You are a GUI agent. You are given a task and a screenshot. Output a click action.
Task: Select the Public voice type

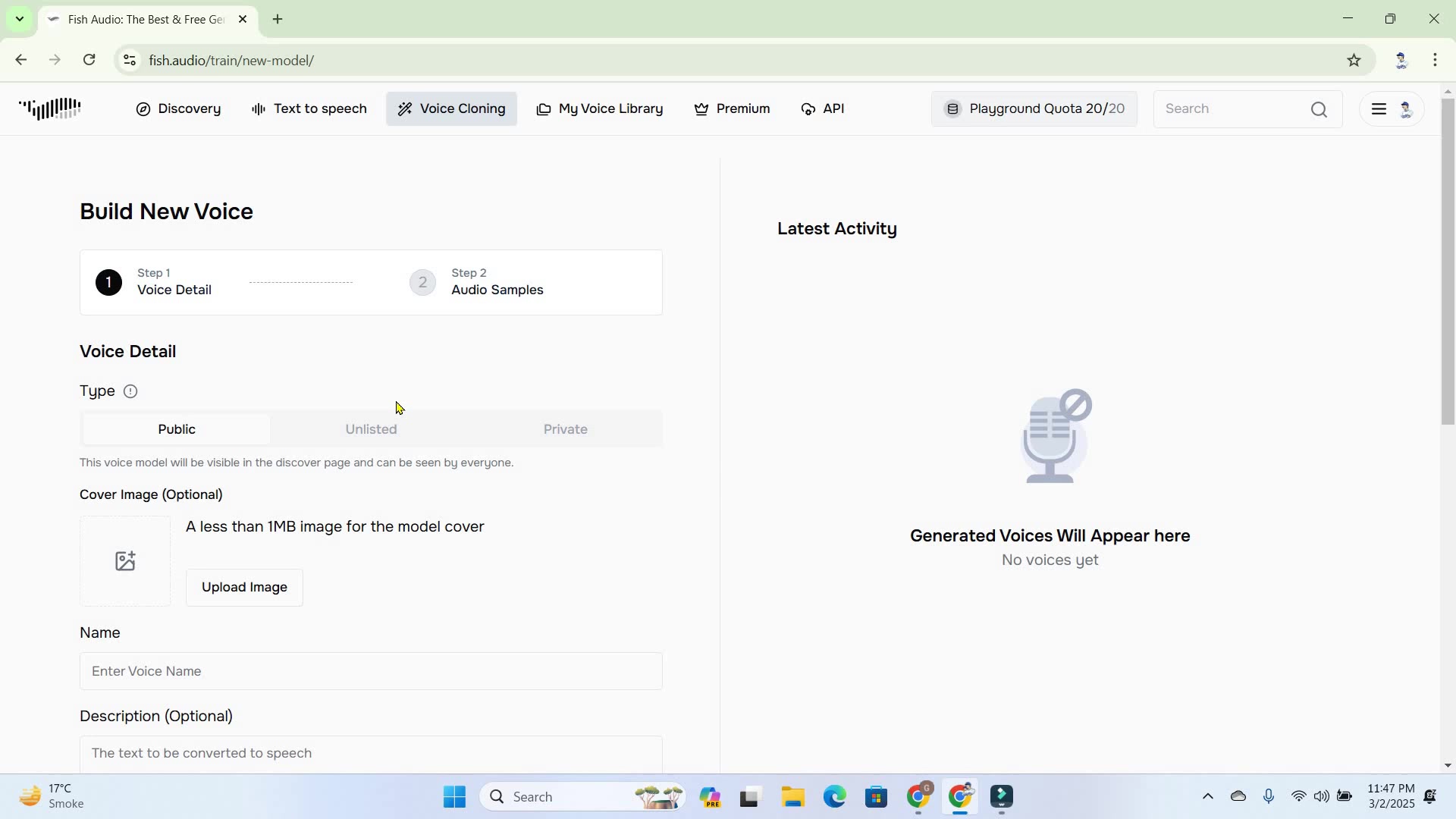tap(177, 429)
